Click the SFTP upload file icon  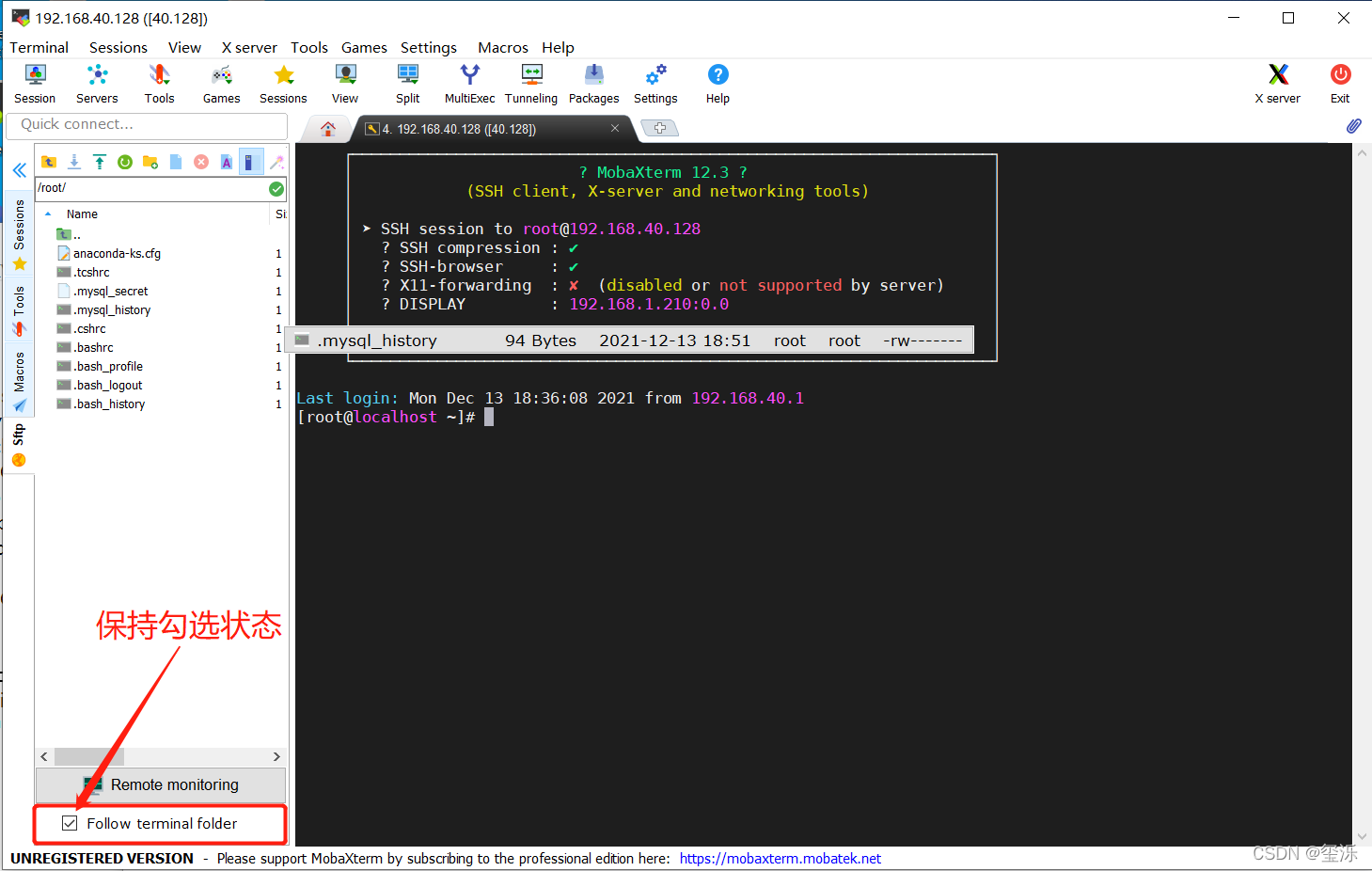(100, 162)
